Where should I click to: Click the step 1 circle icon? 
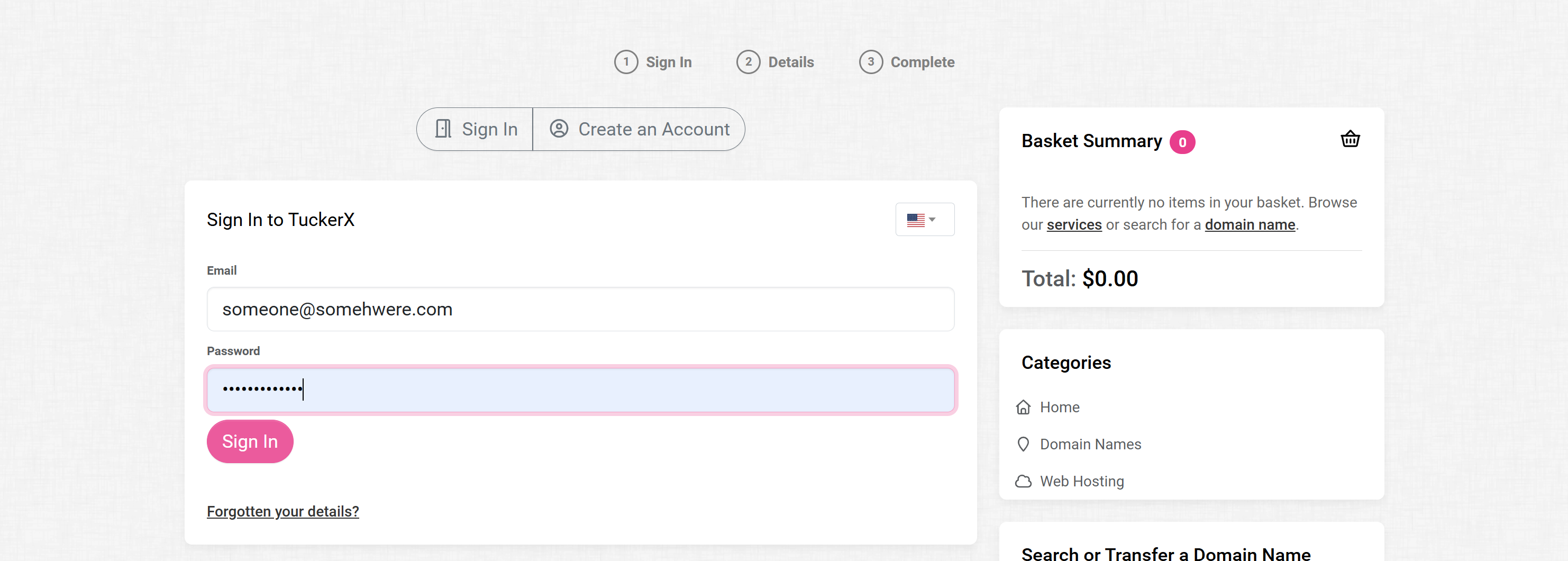tap(626, 62)
